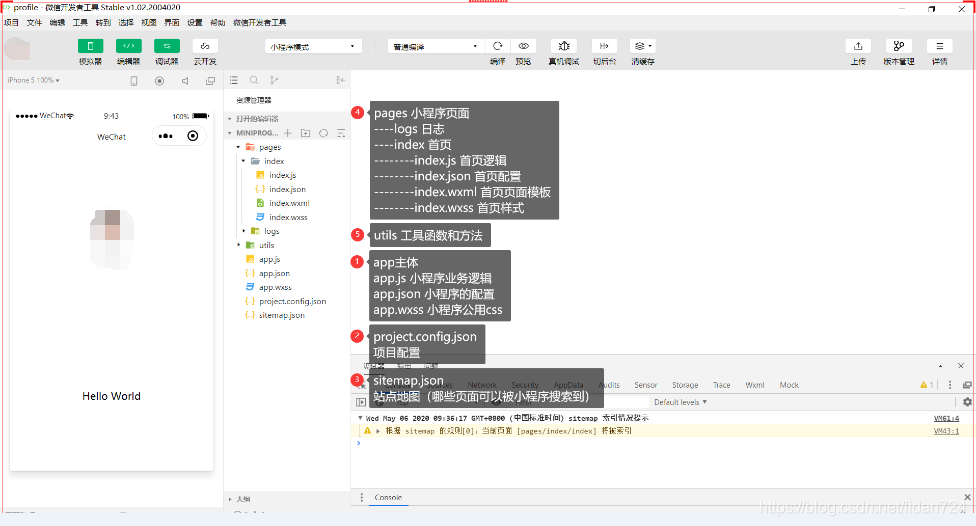This screenshot has height=526, width=976.
Task: Refresh the file explorer tree
Action: 324,133
